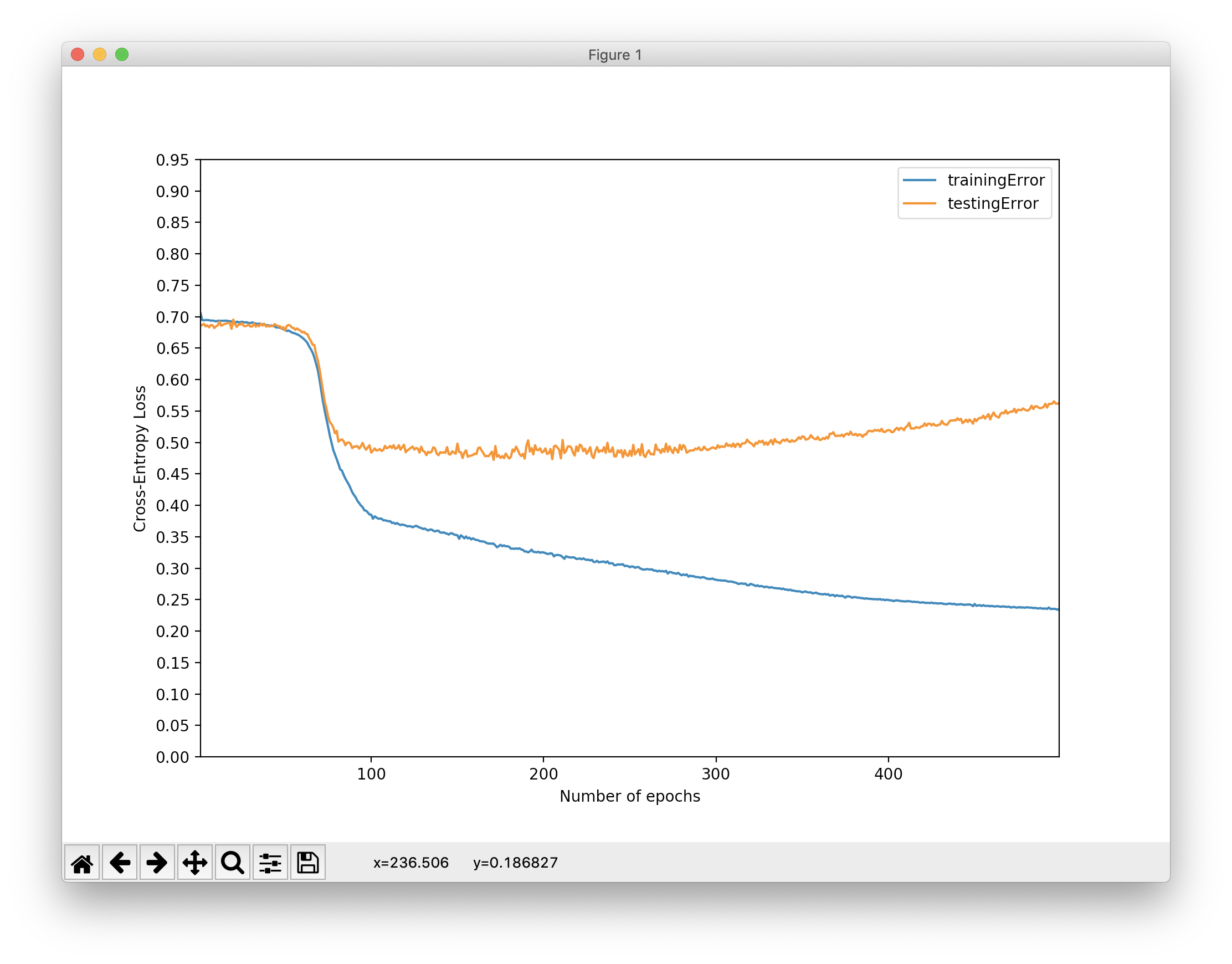
Task: Click the red close window button
Action: click(x=78, y=54)
